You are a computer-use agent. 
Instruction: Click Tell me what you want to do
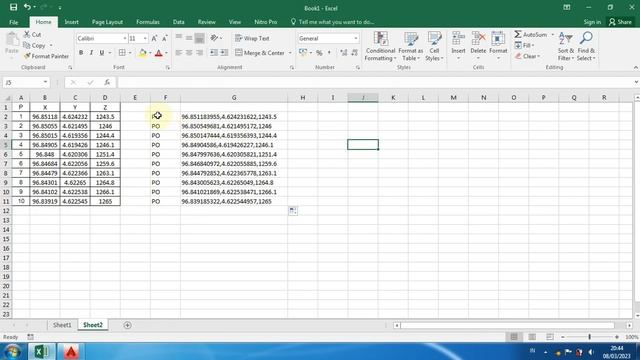click(x=332, y=22)
